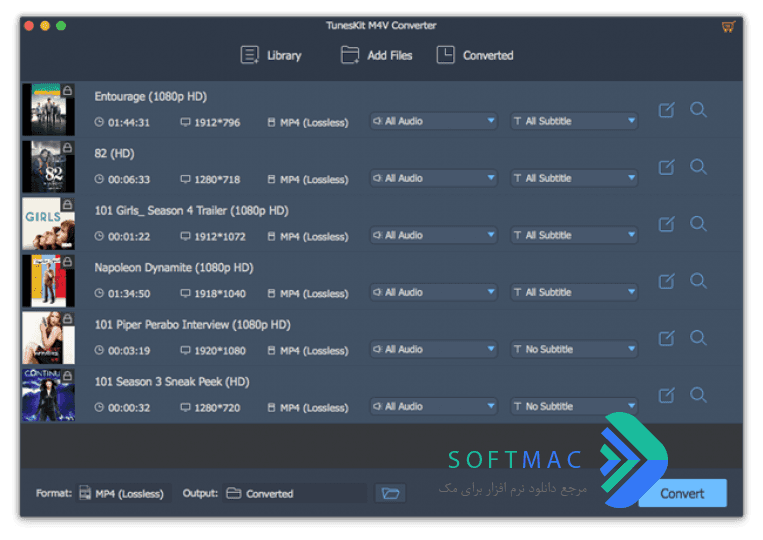Open audio dropdown for Girls Season 4 Trailer
Screen dimensions: 763x540
pyautogui.click(x=434, y=235)
